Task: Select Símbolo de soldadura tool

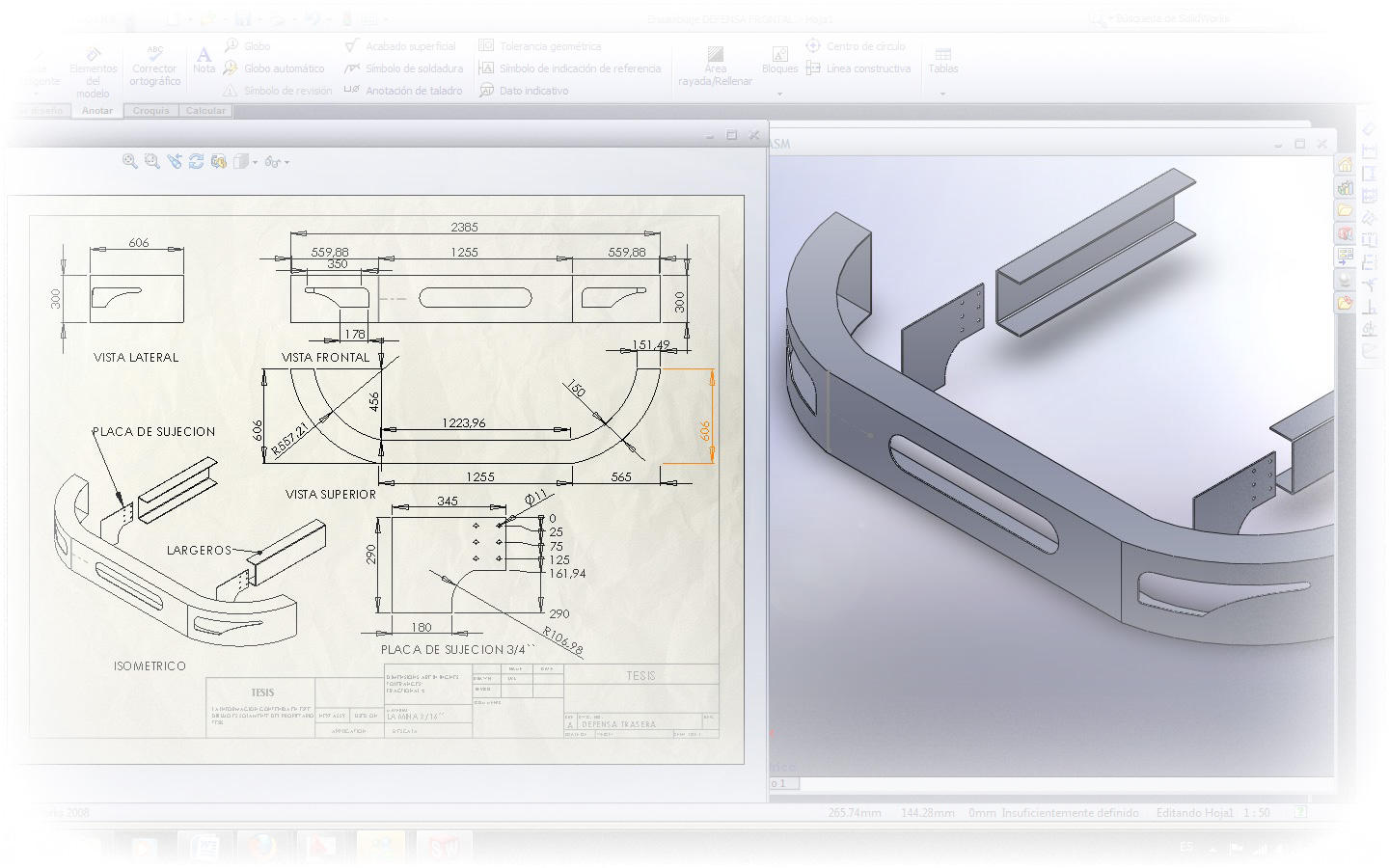Action: tap(404, 68)
